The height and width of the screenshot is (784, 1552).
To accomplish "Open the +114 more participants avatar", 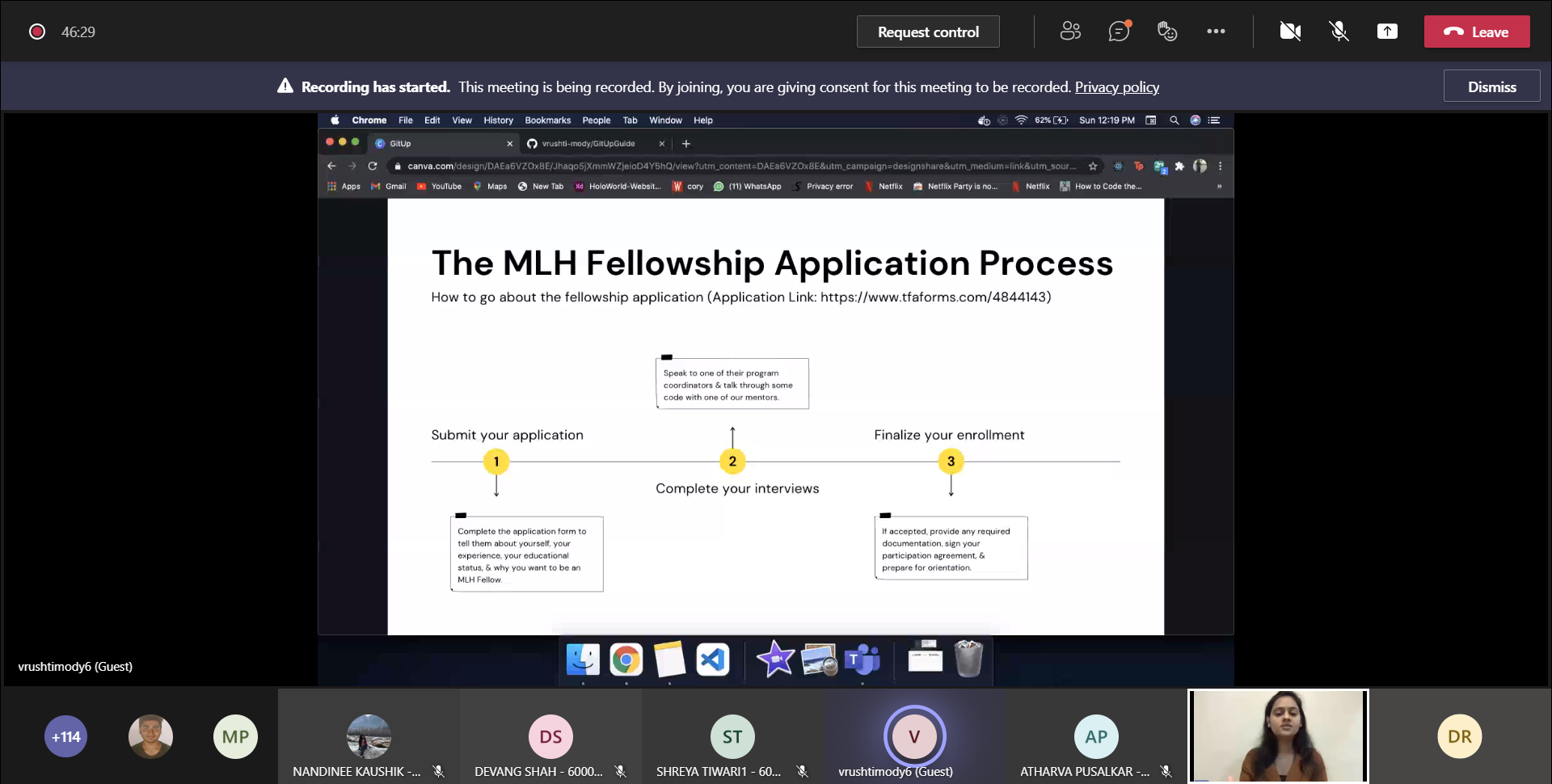I will click(x=66, y=736).
